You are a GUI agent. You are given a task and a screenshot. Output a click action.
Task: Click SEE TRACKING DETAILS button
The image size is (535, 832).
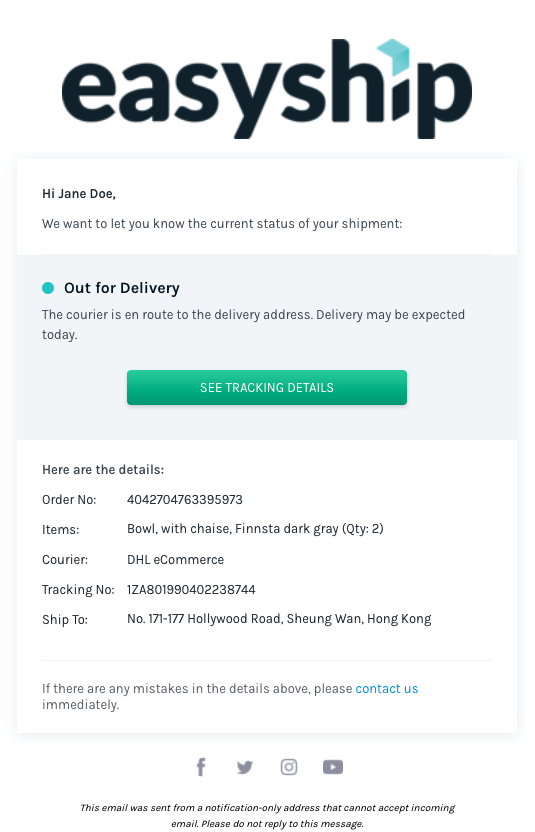267,387
